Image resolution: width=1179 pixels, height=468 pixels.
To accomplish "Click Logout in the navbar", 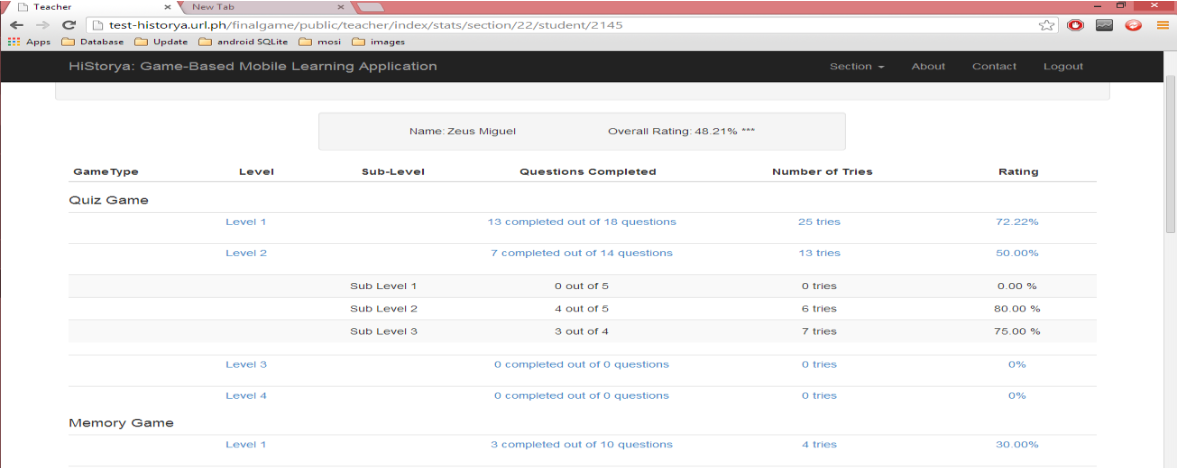I will pos(1062,66).
